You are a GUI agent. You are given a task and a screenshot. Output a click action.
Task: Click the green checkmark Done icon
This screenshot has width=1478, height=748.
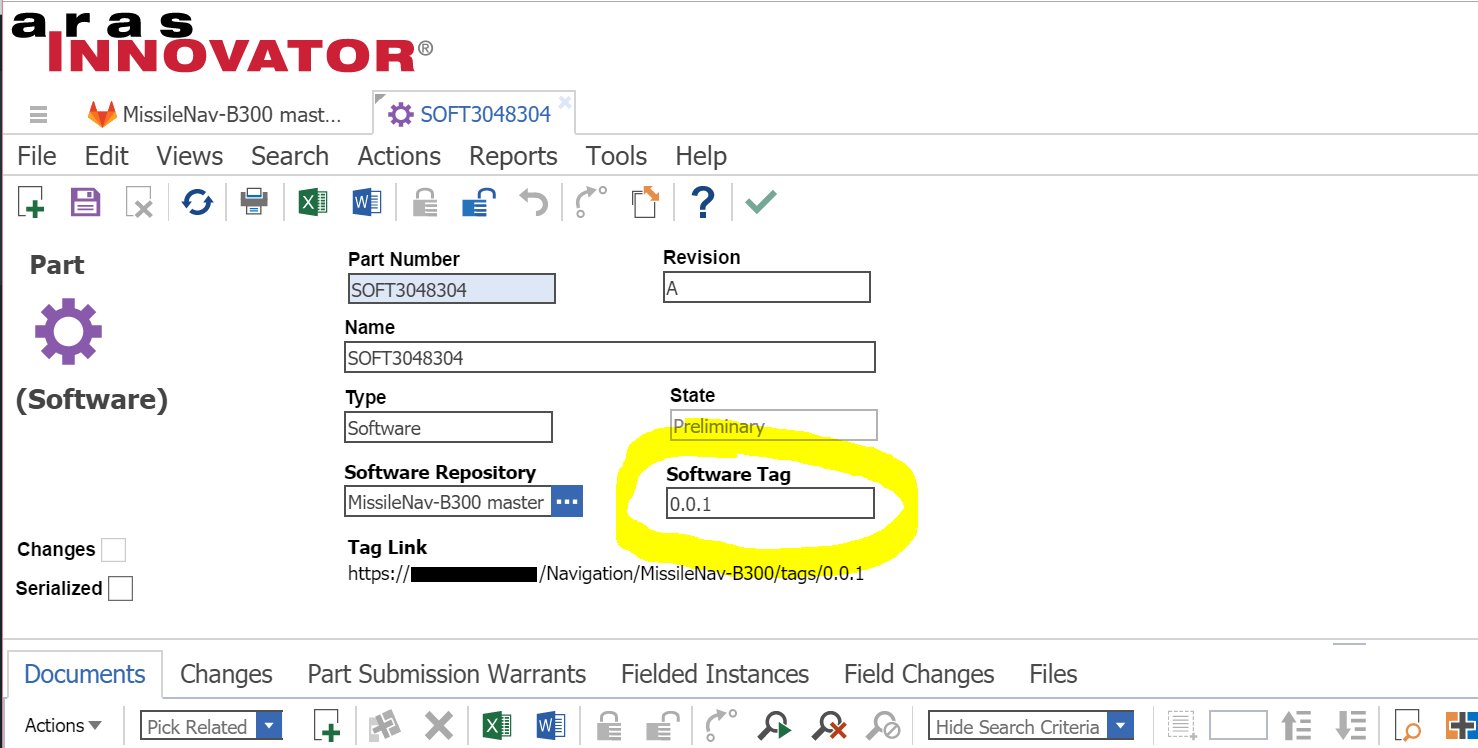coord(760,202)
